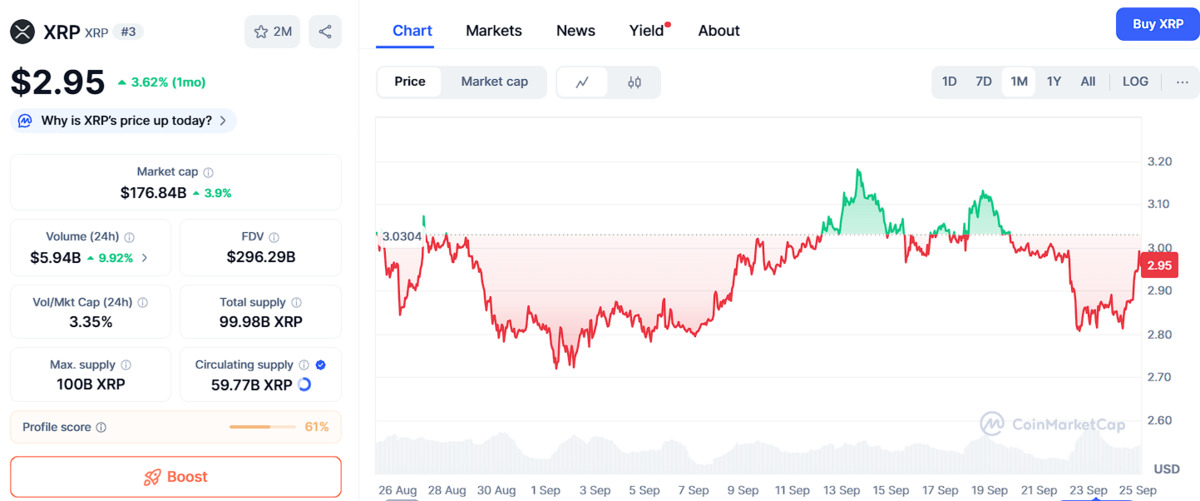
Task: Click the AI icon beside price-up question
Action: pyautogui.click(x=26, y=120)
